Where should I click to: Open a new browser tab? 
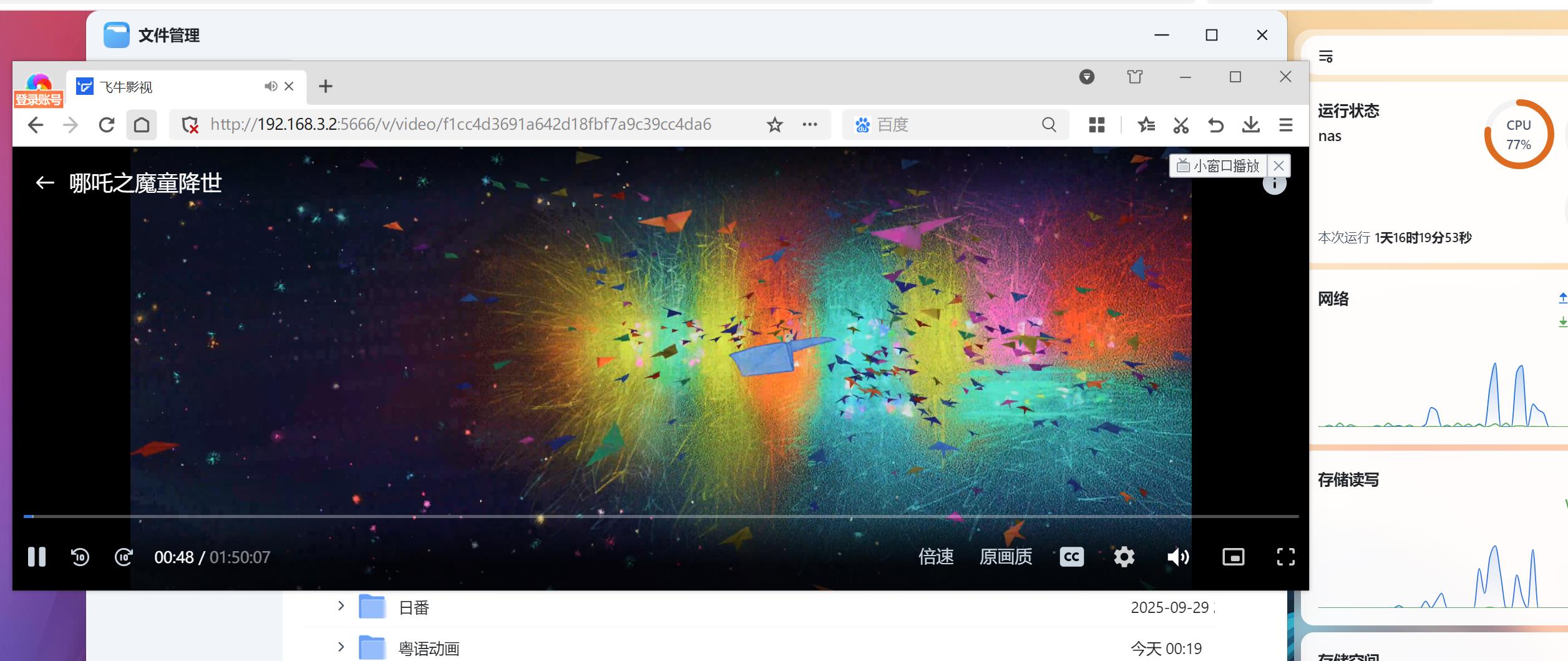pyautogui.click(x=325, y=86)
